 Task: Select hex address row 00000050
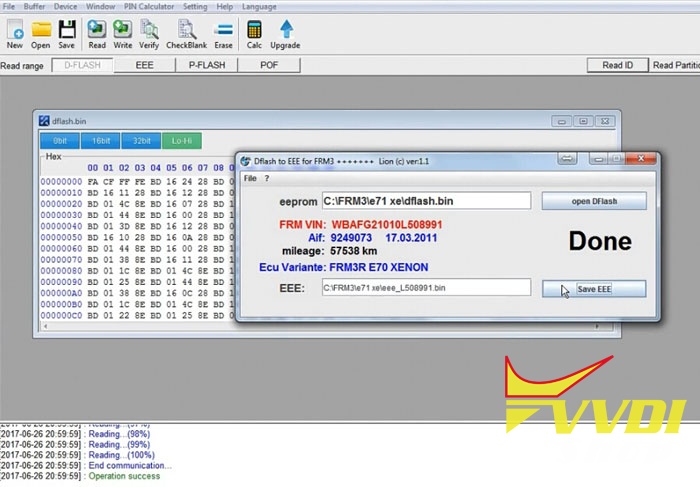point(61,237)
